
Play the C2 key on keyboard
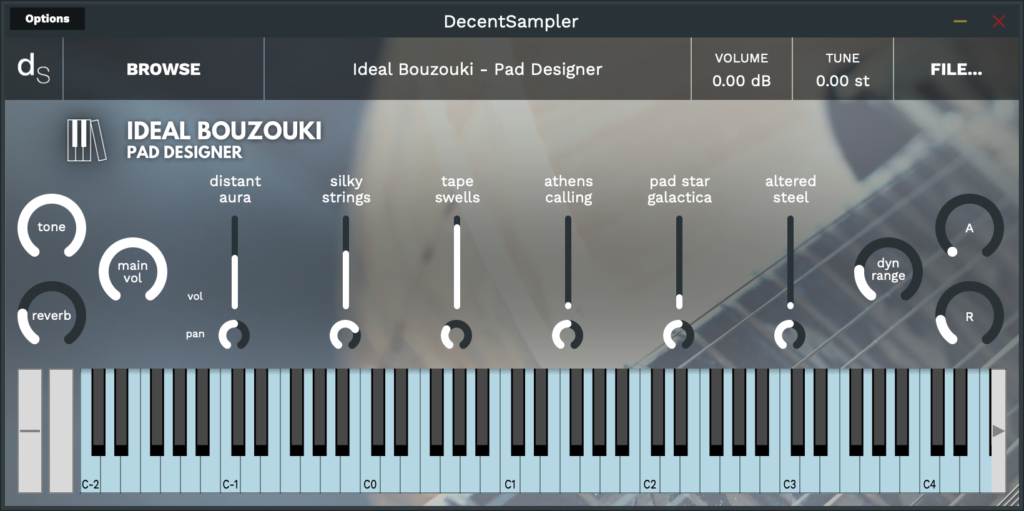[650, 476]
